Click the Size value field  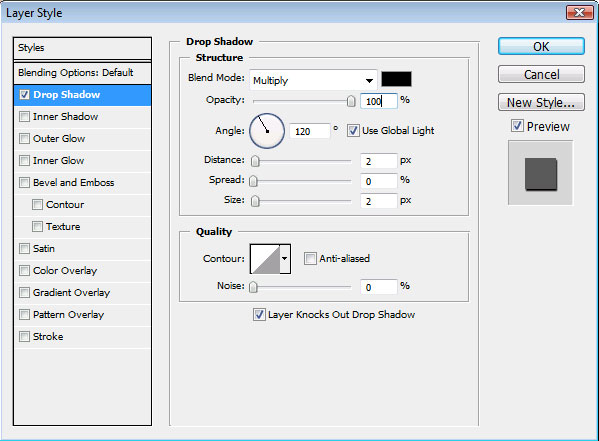pos(379,201)
